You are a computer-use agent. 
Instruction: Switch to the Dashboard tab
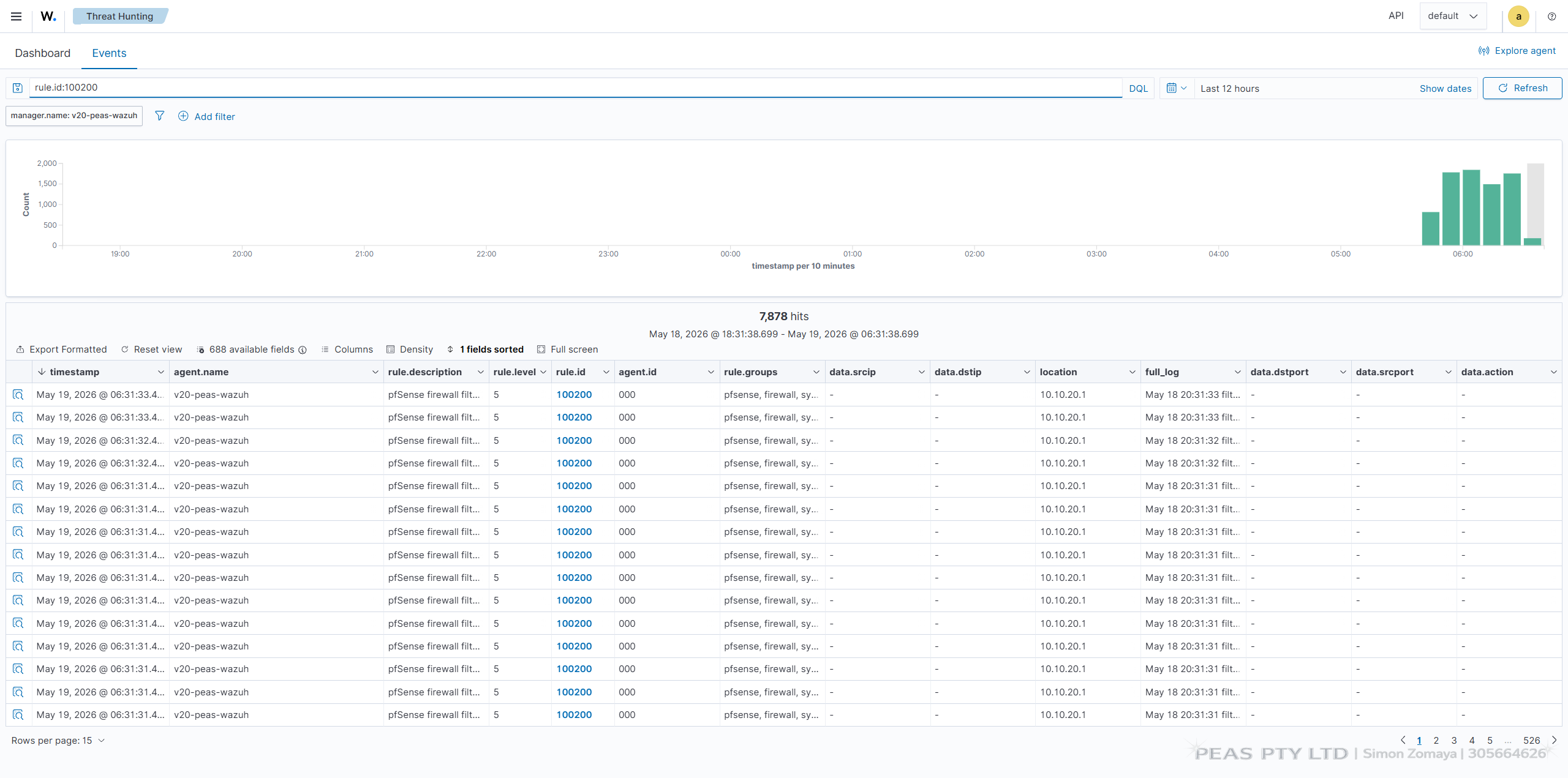tap(43, 53)
